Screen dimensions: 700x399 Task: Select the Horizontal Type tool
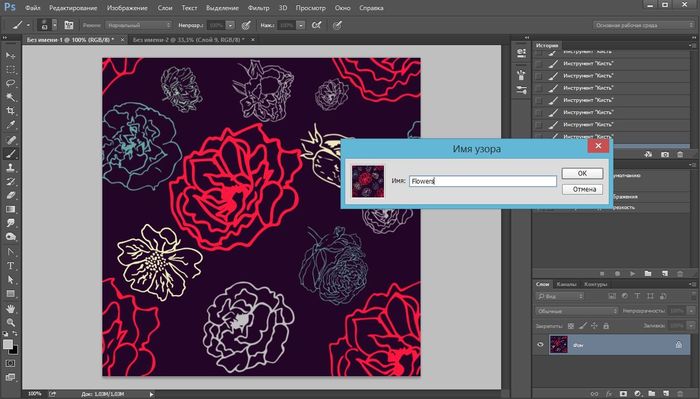click(x=10, y=266)
